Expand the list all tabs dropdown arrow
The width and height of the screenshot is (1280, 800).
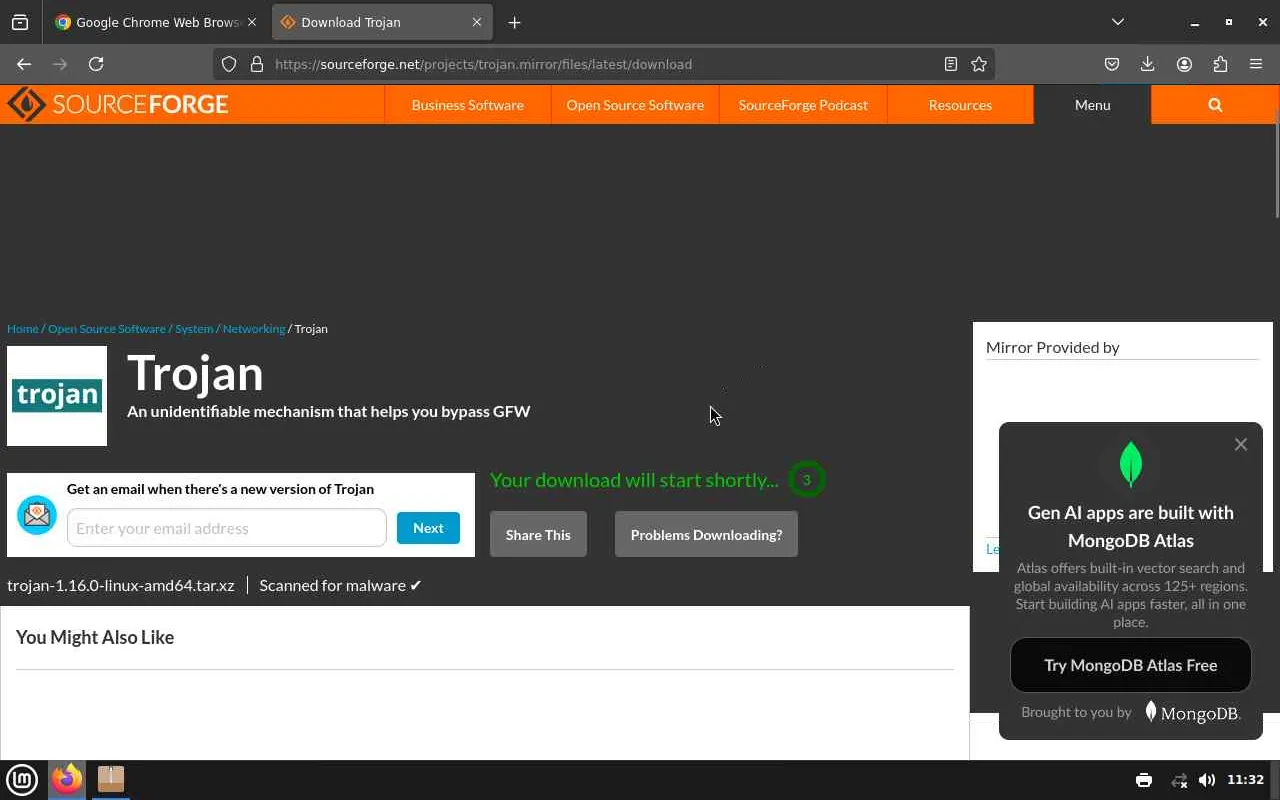tap(1118, 22)
